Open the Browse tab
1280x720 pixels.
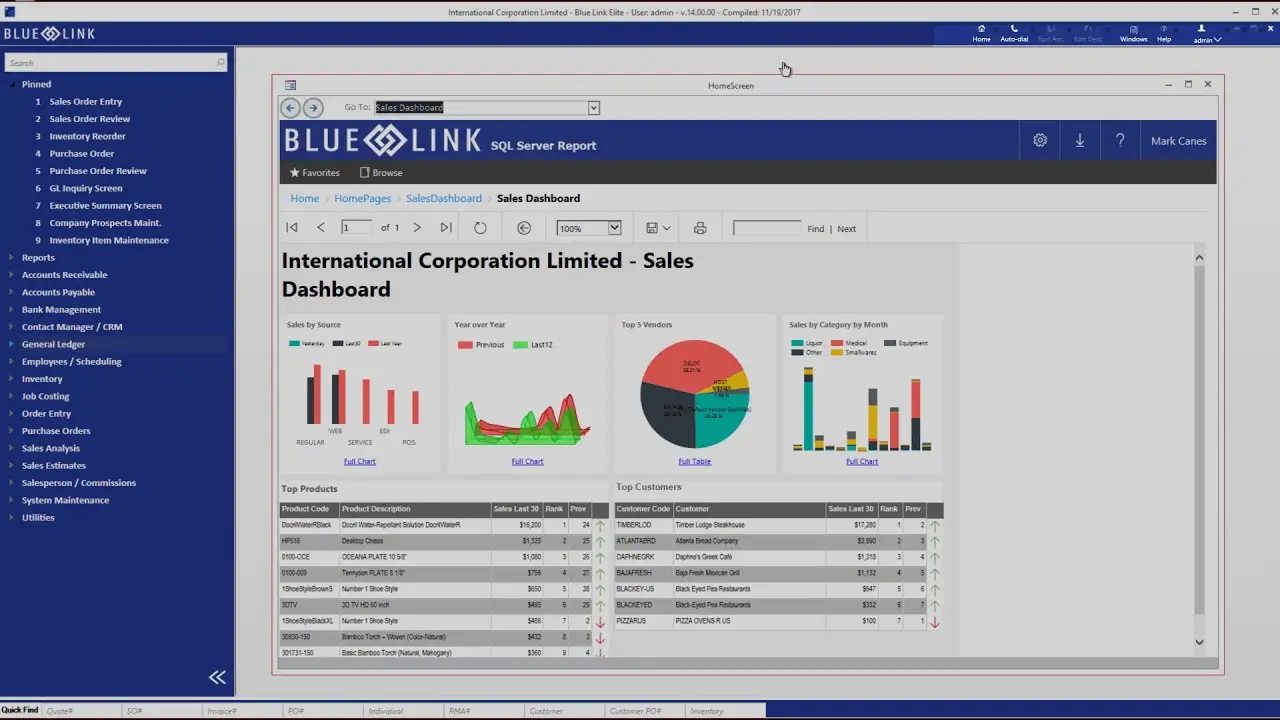coord(381,173)
